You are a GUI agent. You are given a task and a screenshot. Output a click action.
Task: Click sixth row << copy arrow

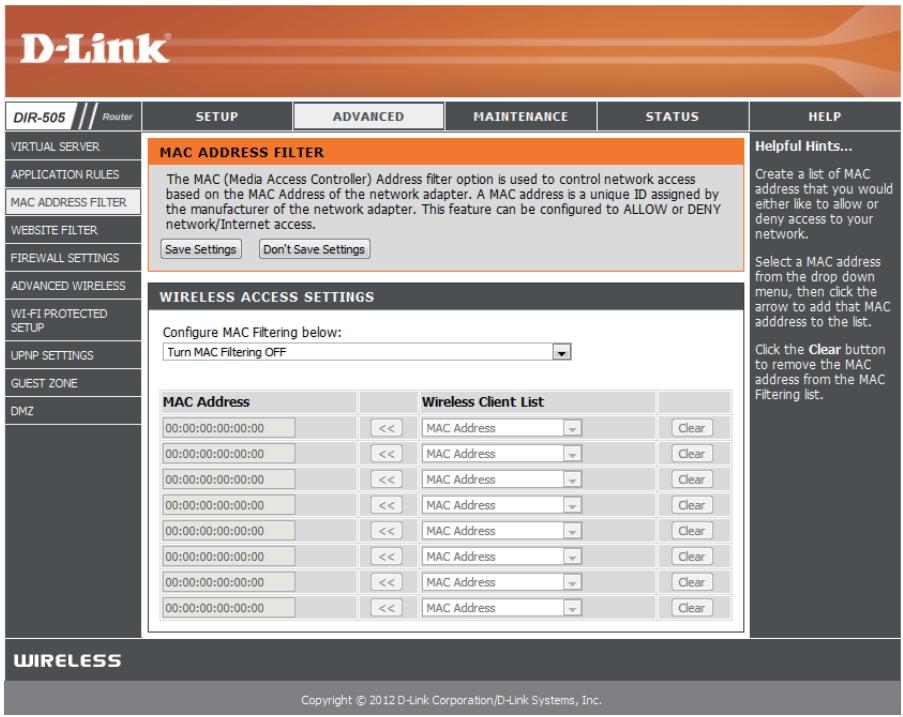386,556
